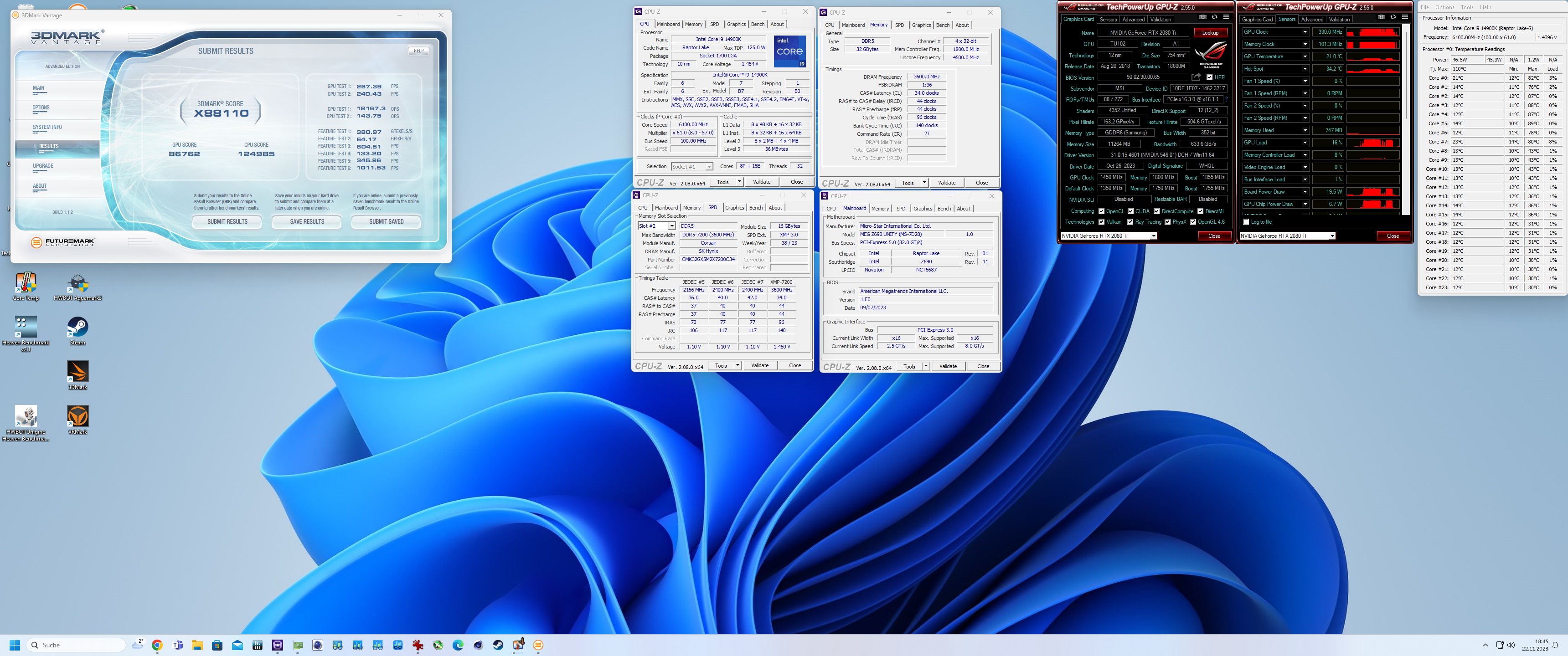The width and height of the screenshot is (1568, 656).
Task: Switch to Bench tab in CPU-Z CPU window
Action: (x=757, y=24)
